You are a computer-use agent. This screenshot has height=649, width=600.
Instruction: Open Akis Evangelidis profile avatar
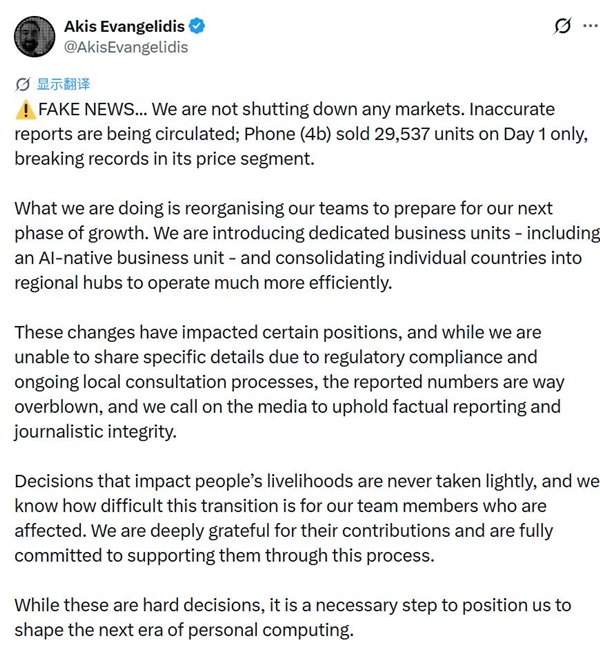click(34, 36)
